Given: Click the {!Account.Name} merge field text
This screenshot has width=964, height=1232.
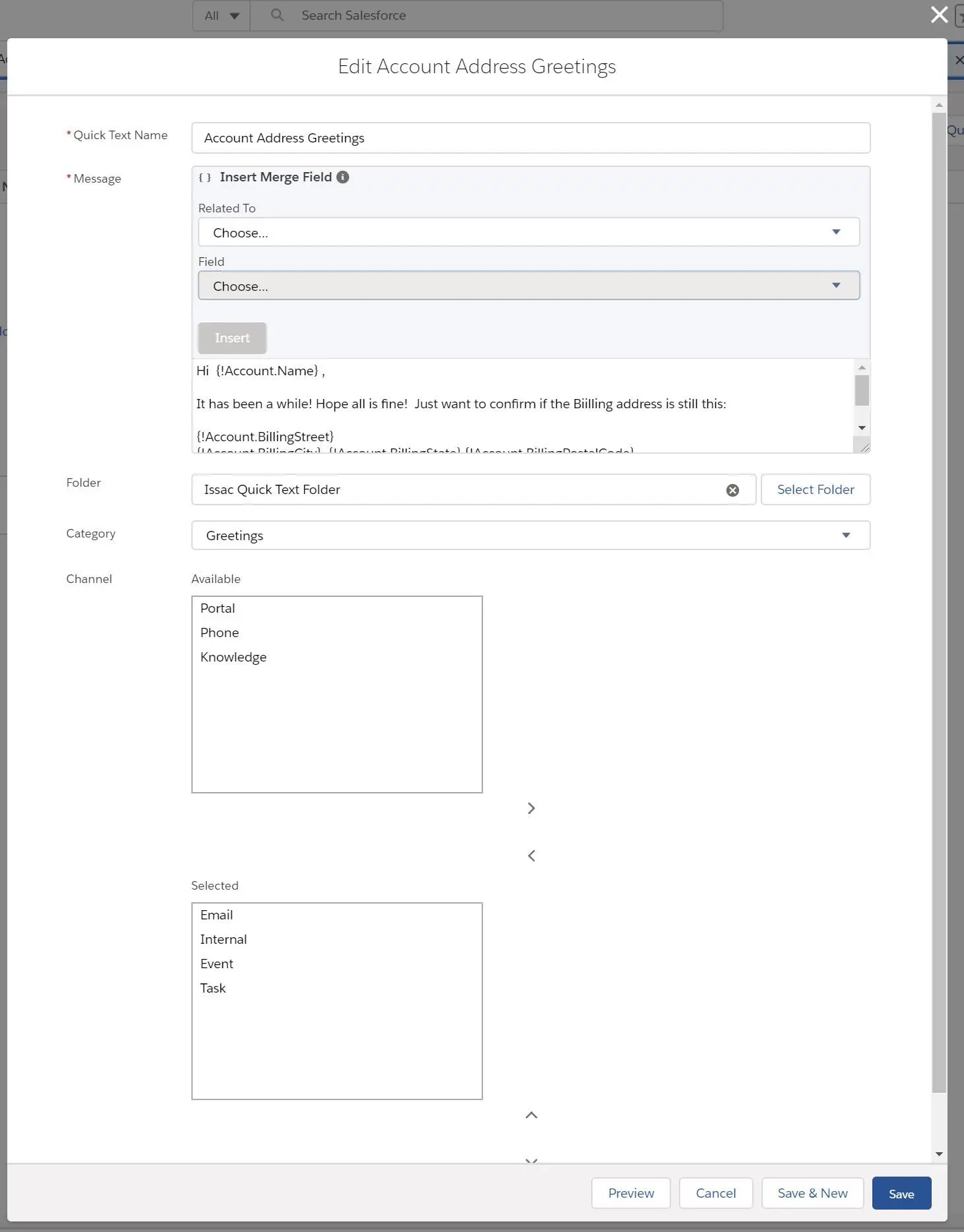Looking at the screenshot, I should 267,371.
